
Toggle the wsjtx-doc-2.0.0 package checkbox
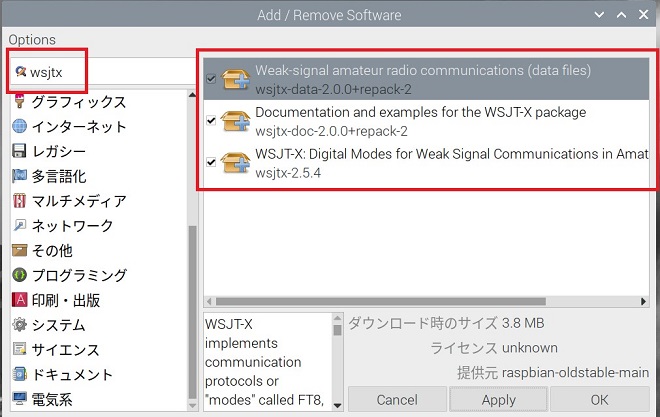211,121
